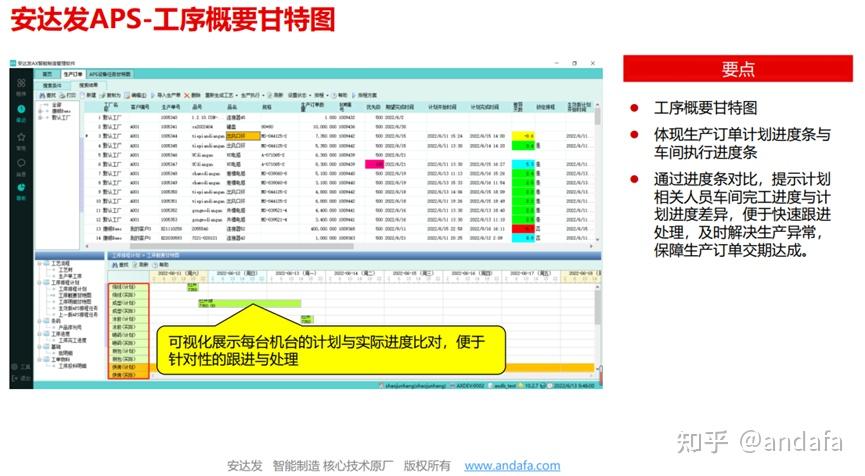
Task: Click the 打印 print toolbar icon
Action: 62,95
